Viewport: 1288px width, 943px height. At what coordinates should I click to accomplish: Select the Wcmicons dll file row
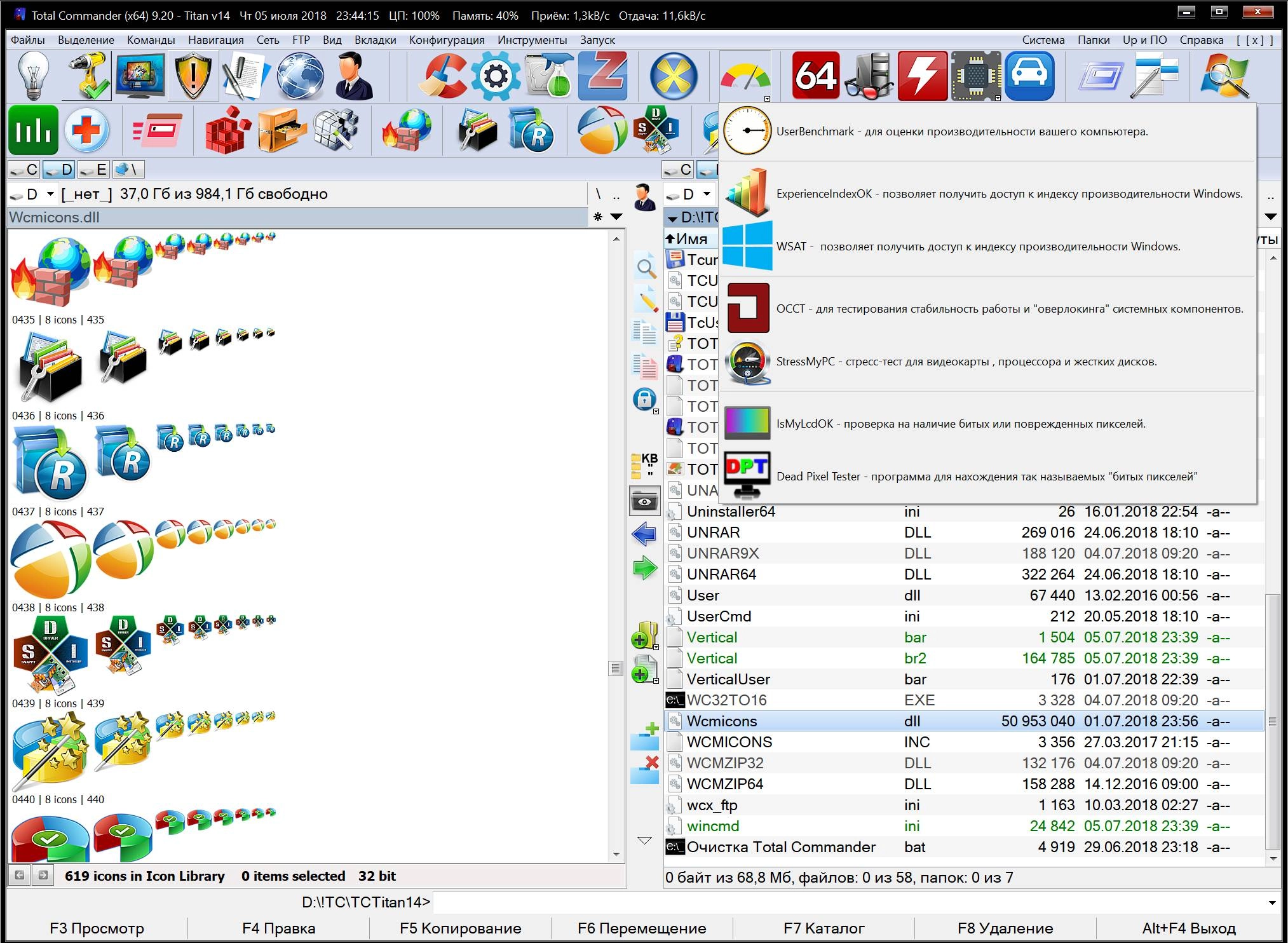click(963, 721)
